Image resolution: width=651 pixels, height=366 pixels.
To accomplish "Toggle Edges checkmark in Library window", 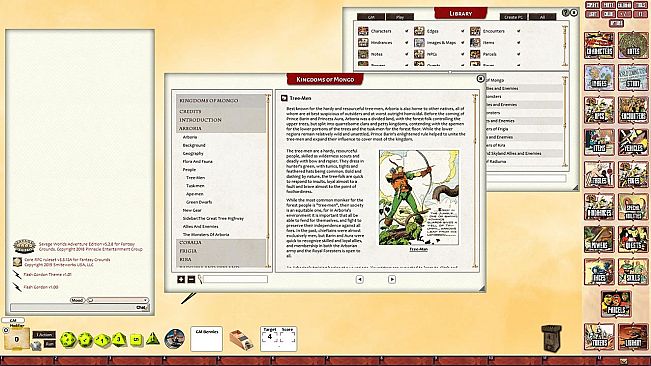I will click(x=463, y=31).
